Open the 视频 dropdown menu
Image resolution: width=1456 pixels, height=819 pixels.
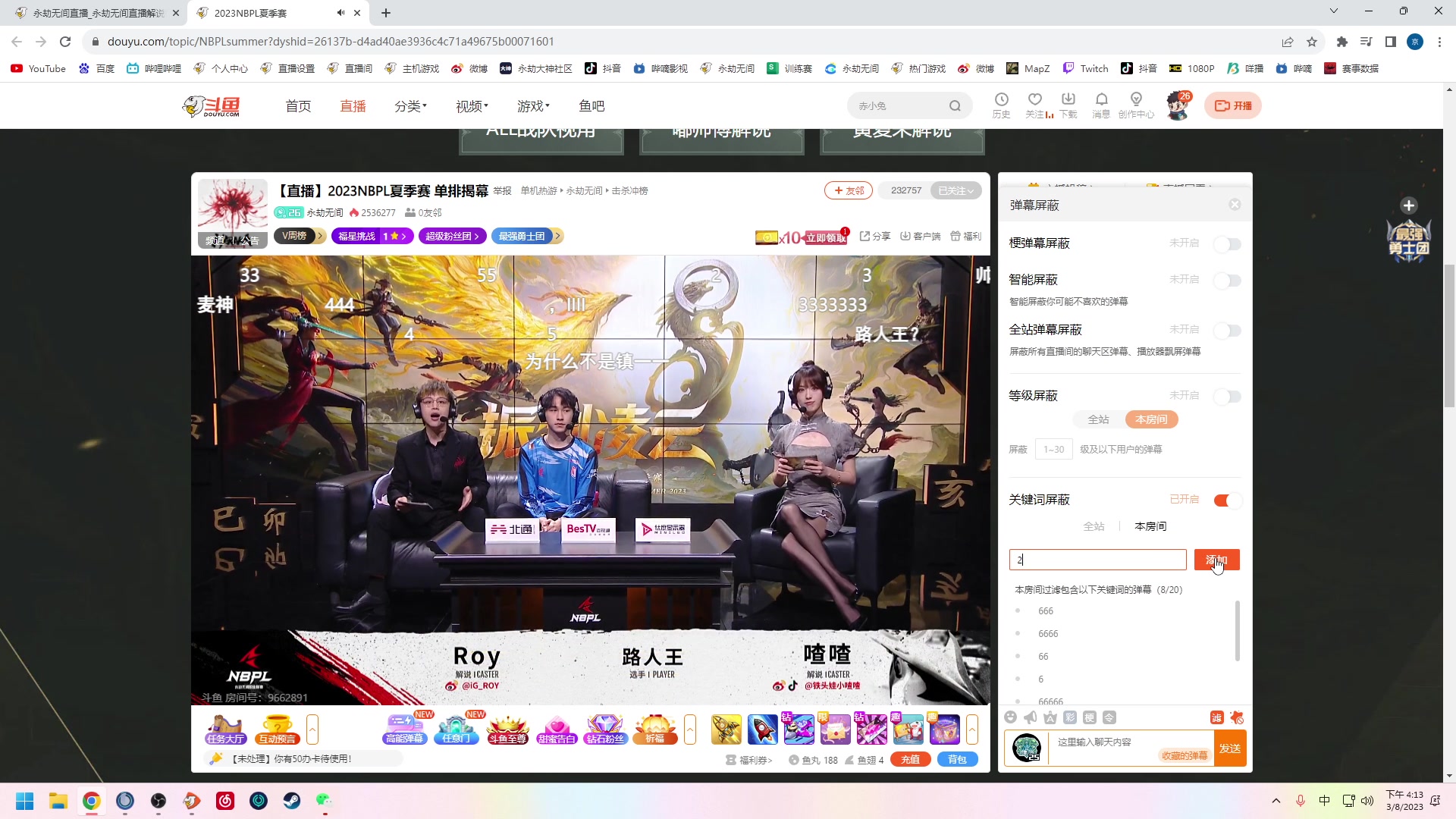(x=470, y=105)
